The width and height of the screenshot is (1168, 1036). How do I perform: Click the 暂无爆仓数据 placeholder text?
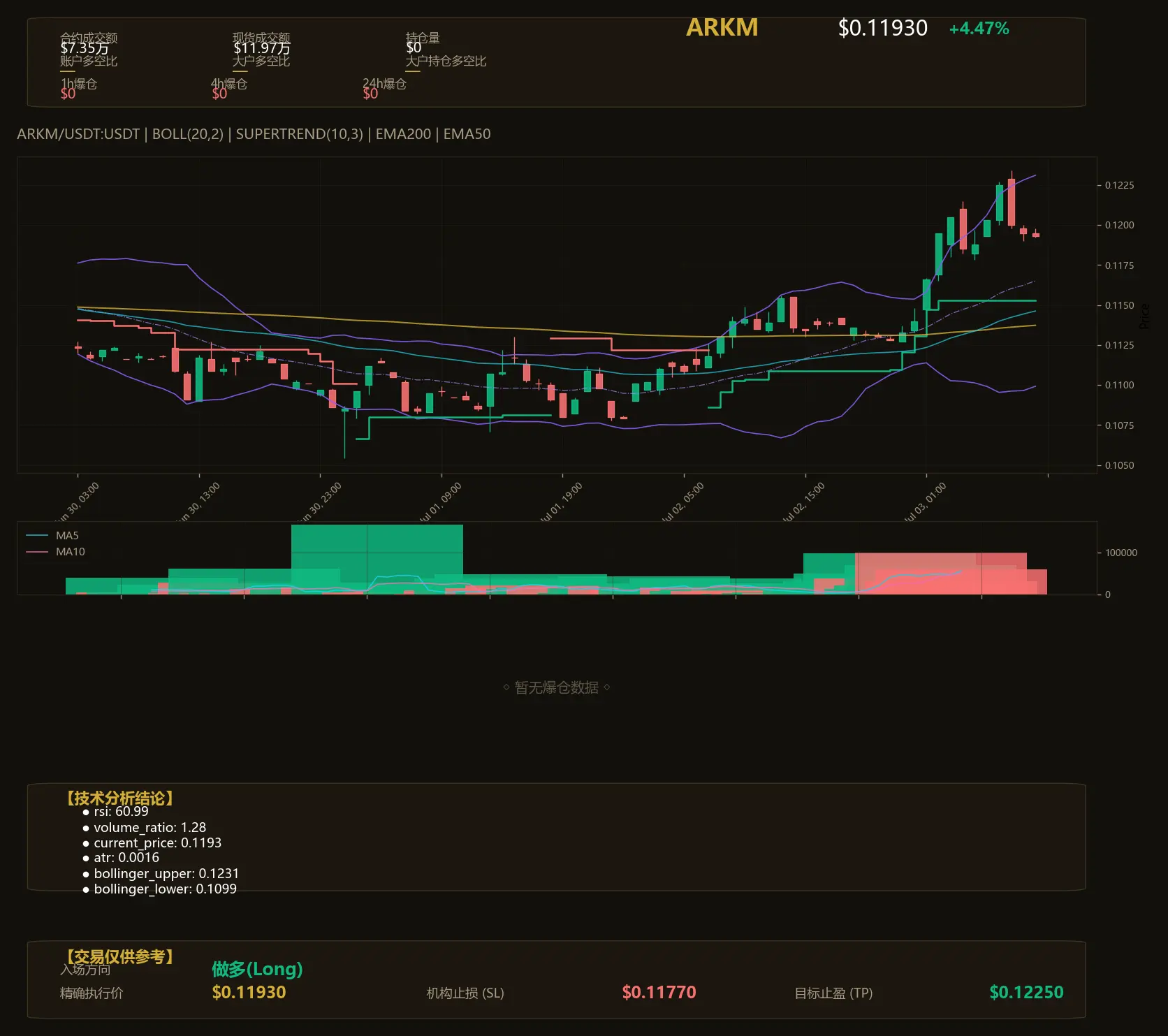click(557, 687)
